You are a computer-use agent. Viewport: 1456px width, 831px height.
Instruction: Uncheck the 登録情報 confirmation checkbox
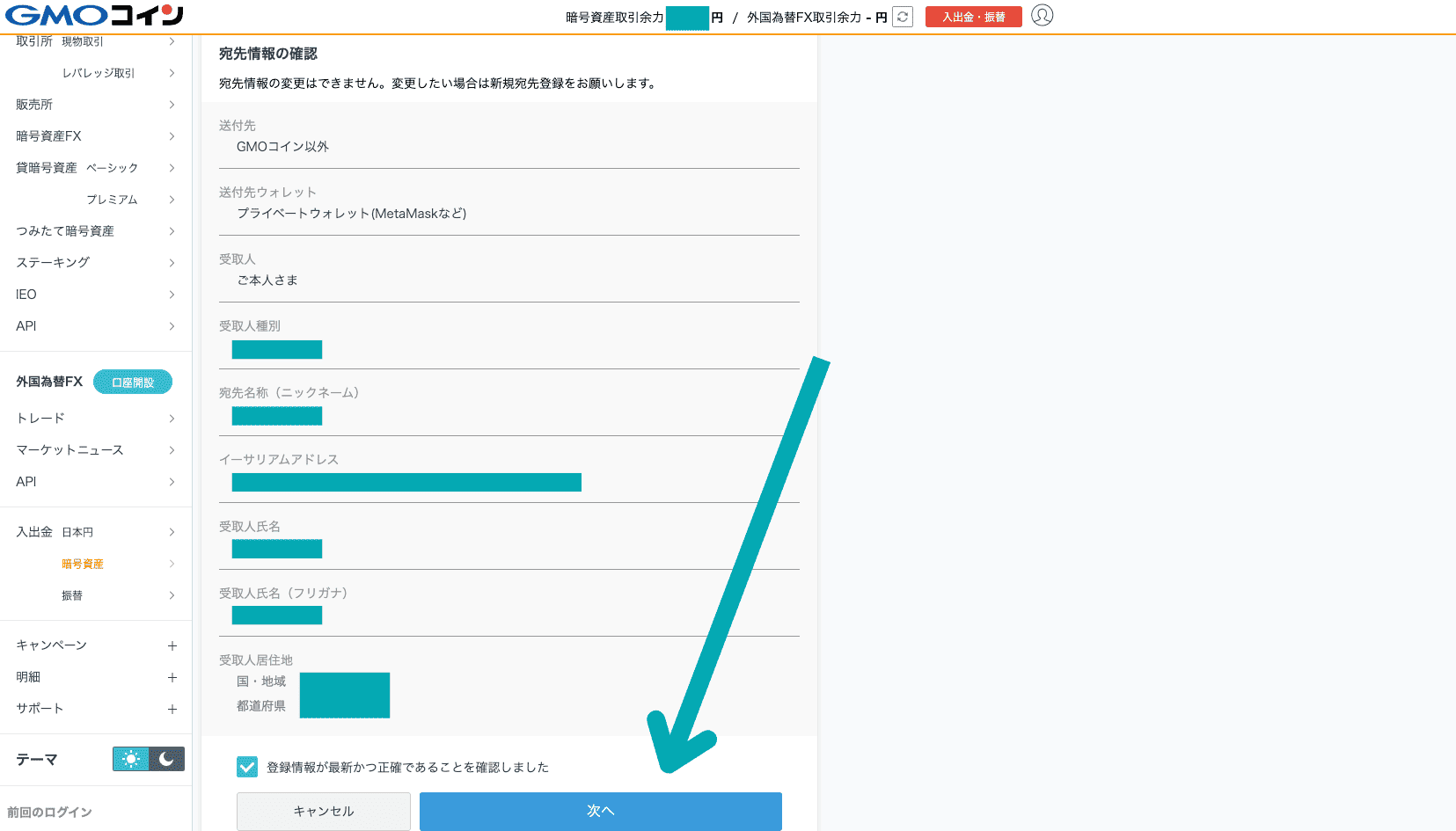[x=247, y=767]
